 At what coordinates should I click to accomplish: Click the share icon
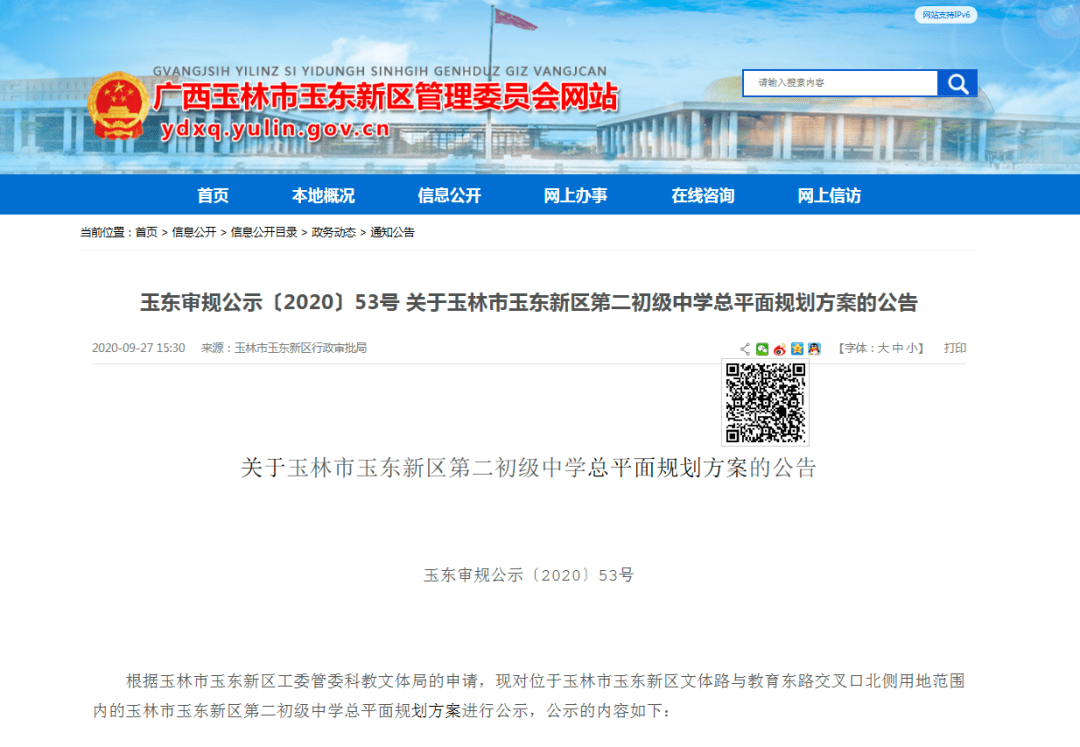[x=745, y=349]
